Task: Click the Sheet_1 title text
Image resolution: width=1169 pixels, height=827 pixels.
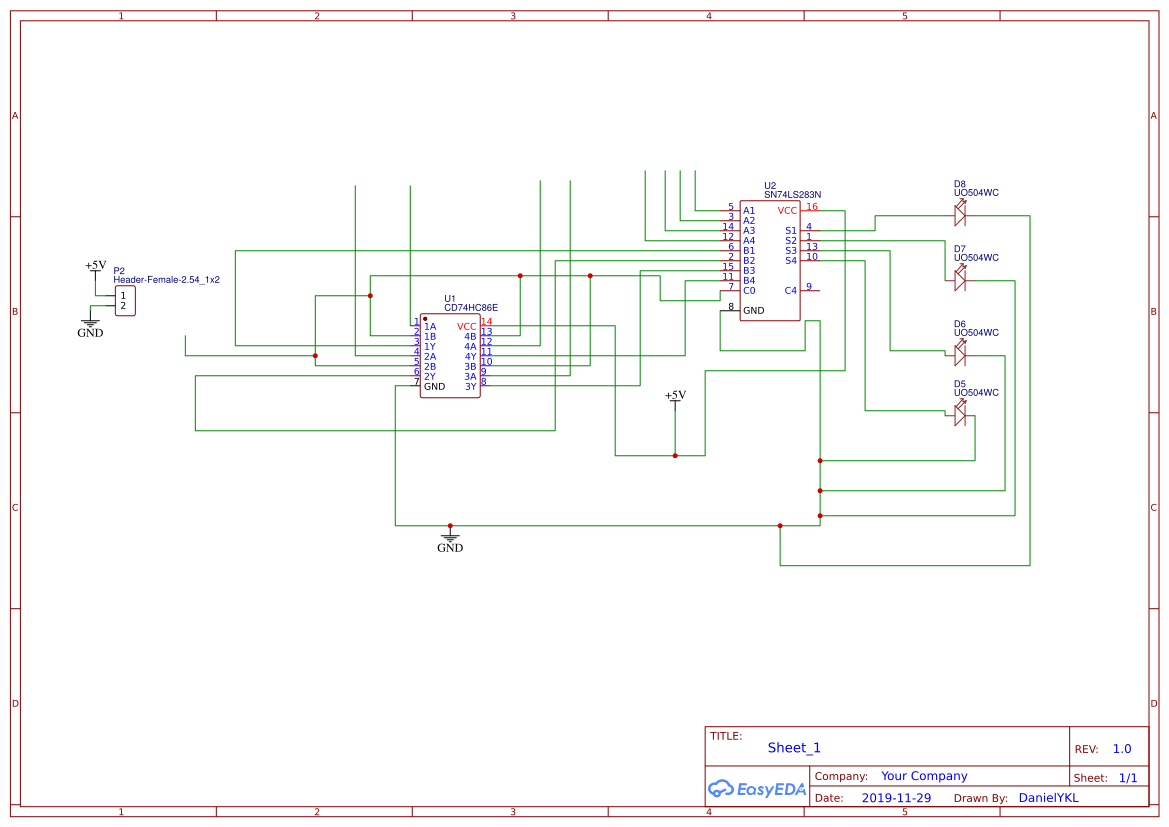Action: pyautogui.click(x=793, y=747)
